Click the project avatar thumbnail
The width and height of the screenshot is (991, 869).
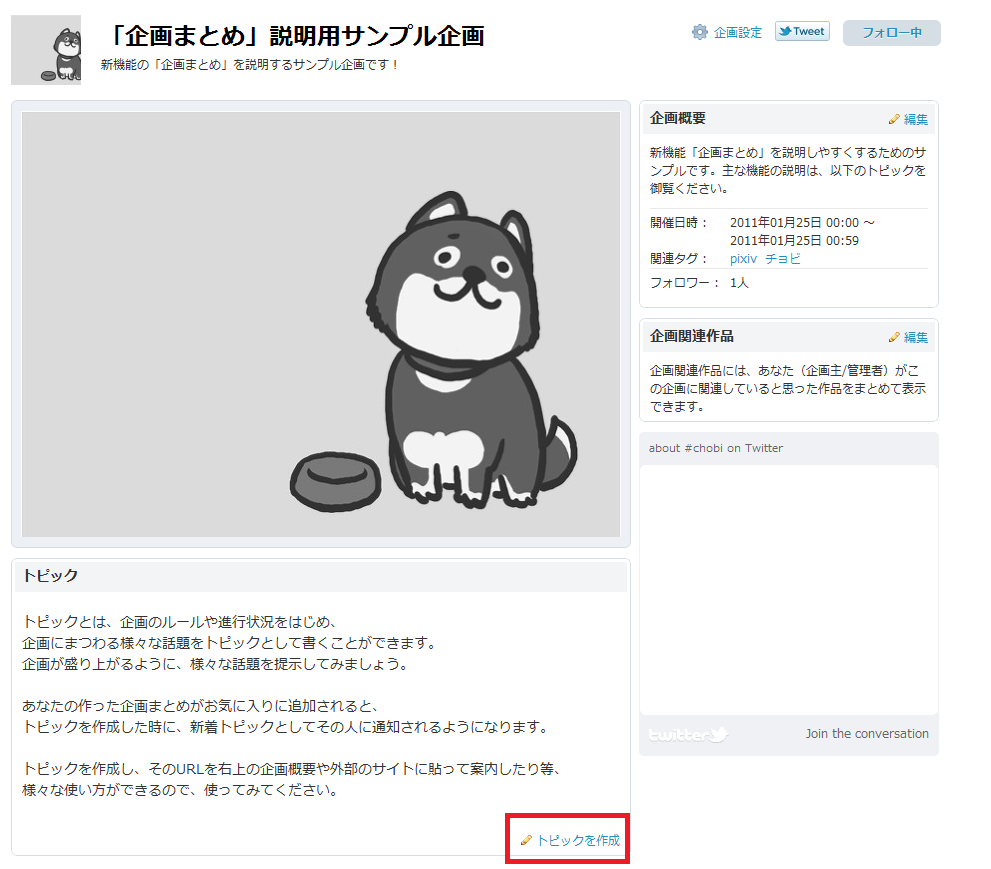click(x=46, y=48)
